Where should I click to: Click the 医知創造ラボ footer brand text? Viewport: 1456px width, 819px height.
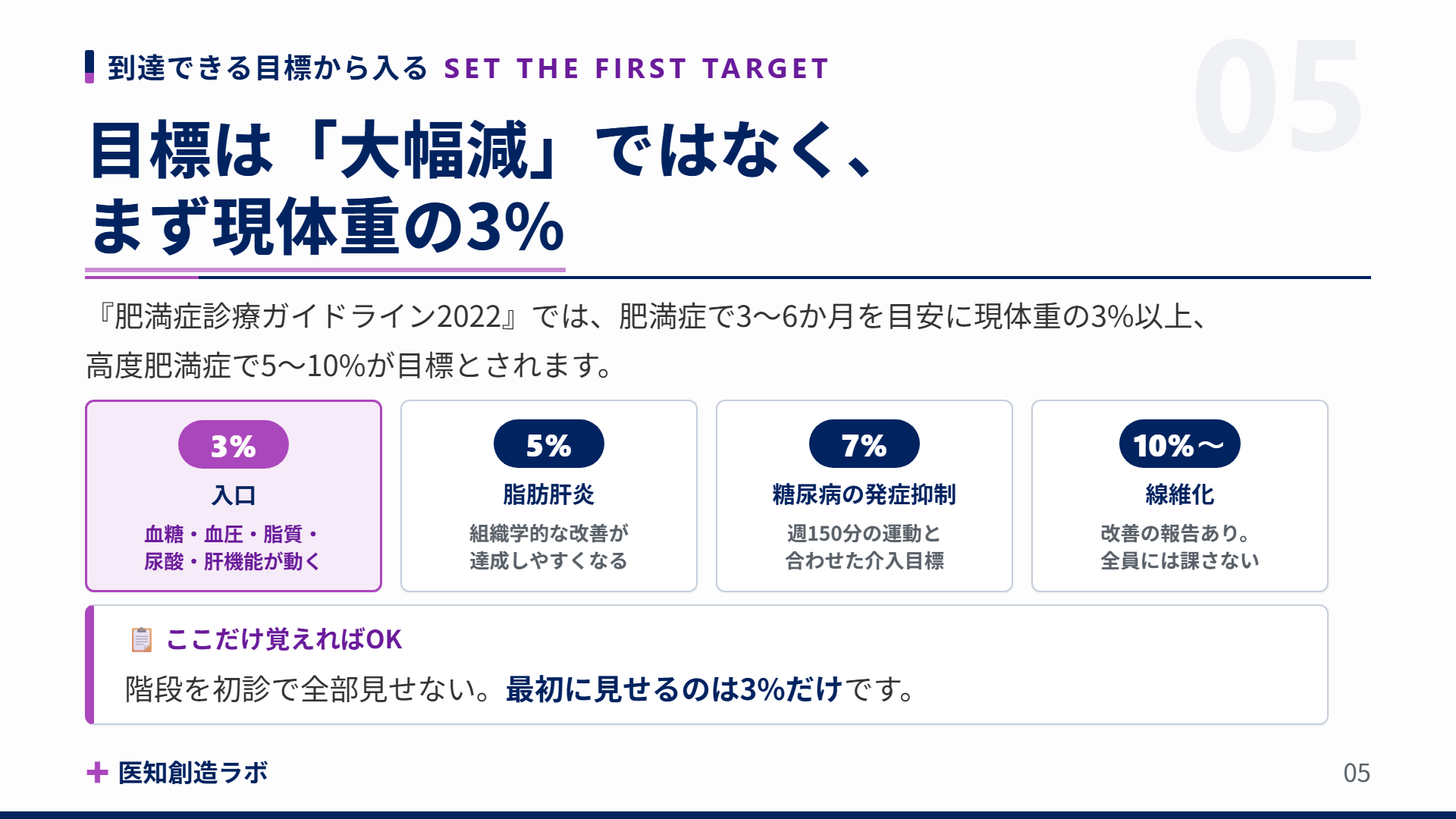click(x=193, y=773)
